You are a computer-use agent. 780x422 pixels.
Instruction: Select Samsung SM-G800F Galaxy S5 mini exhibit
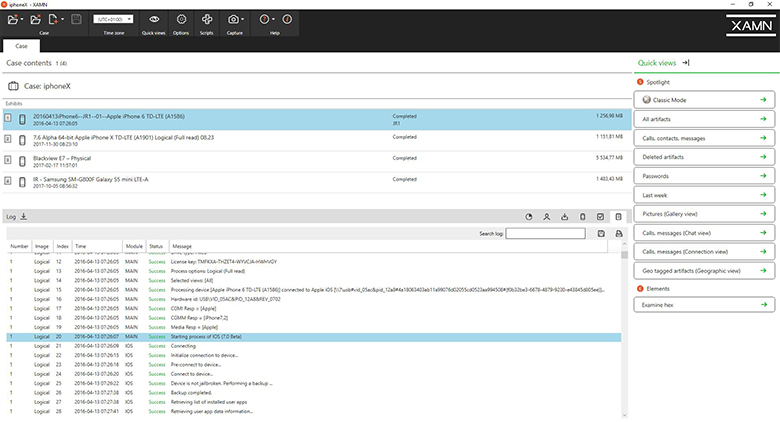pyautogui.click(x=317, y=182)
